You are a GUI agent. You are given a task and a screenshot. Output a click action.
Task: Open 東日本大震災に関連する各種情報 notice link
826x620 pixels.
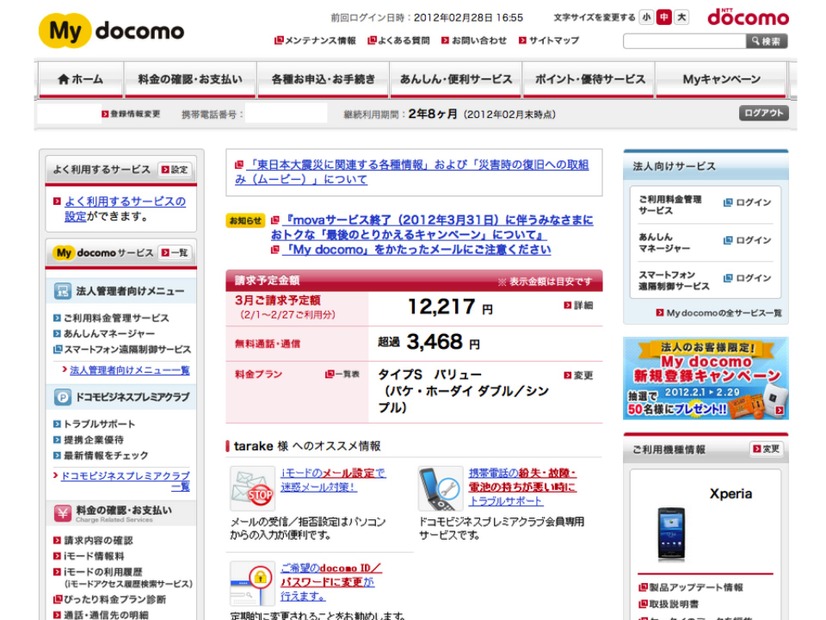412,172
